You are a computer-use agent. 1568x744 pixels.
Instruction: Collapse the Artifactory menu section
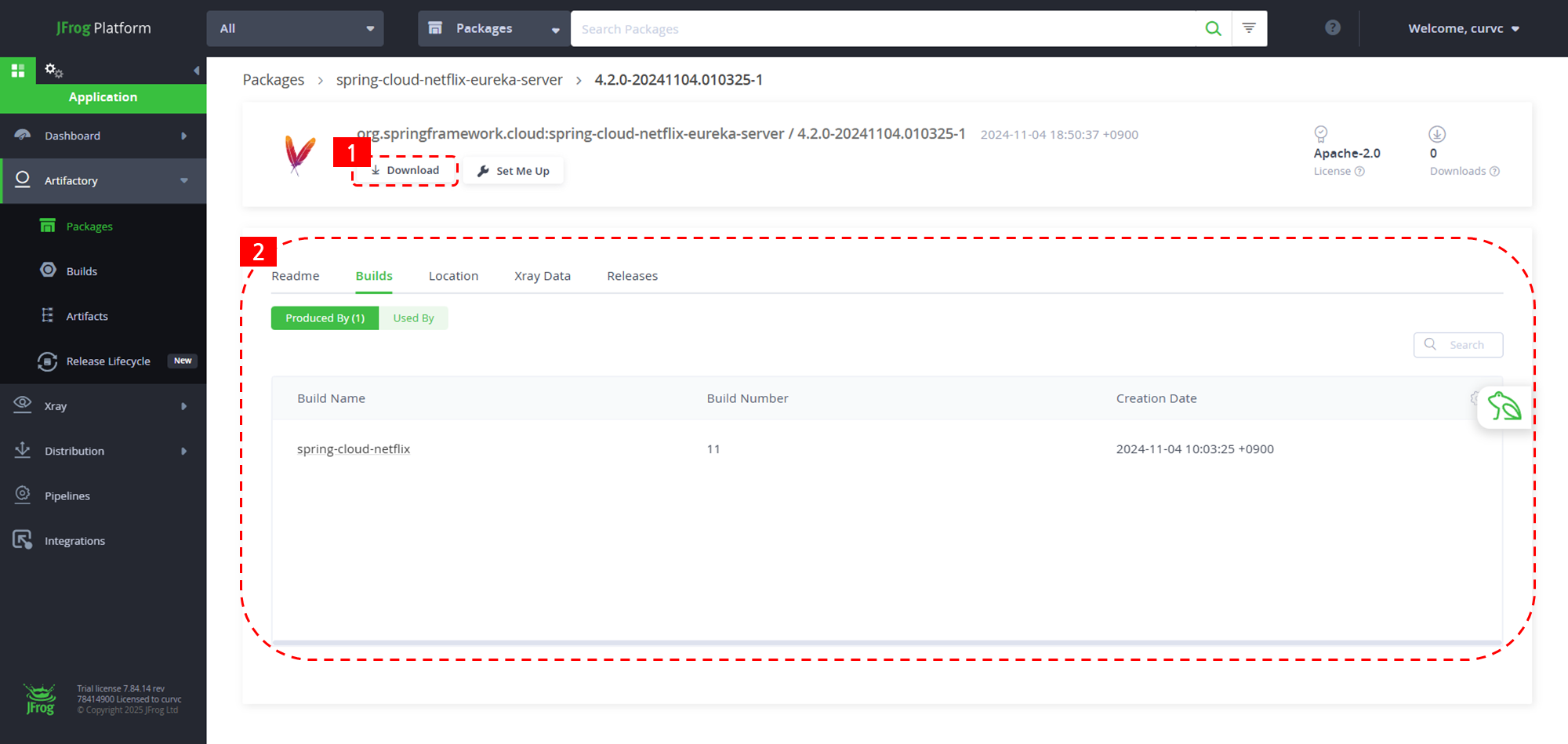tap(184, 180)
